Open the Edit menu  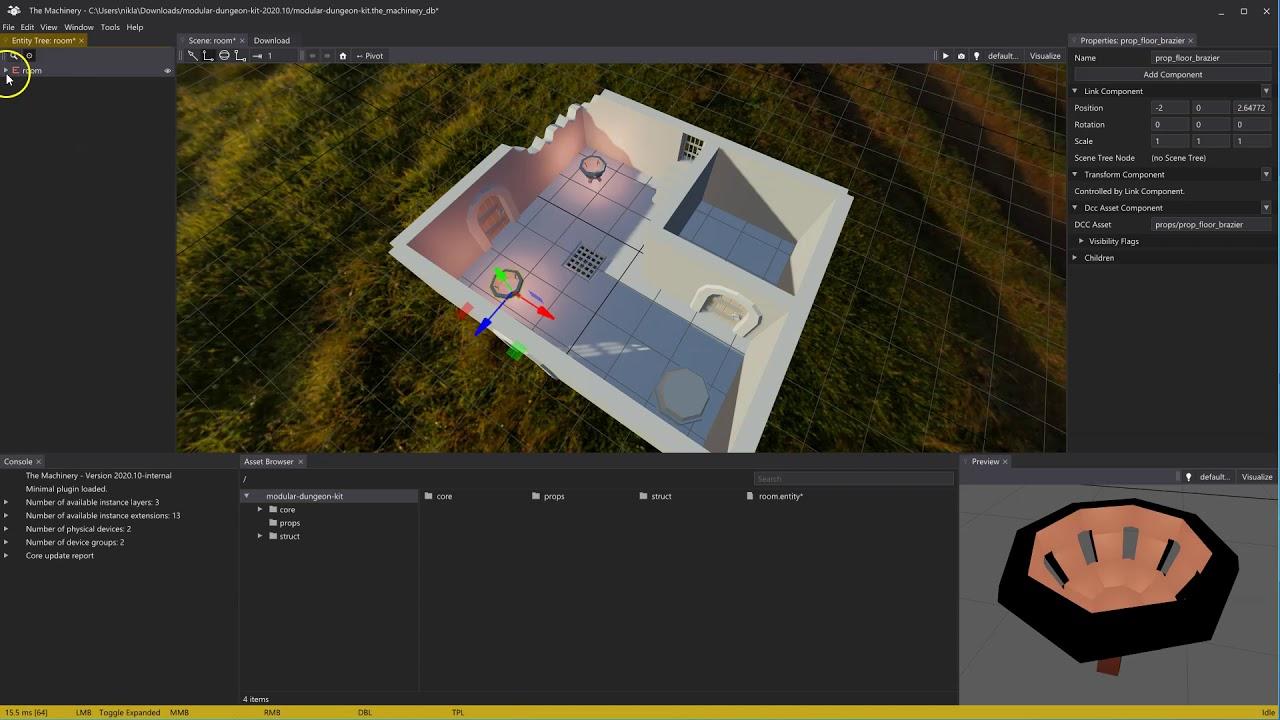[27, 27]
